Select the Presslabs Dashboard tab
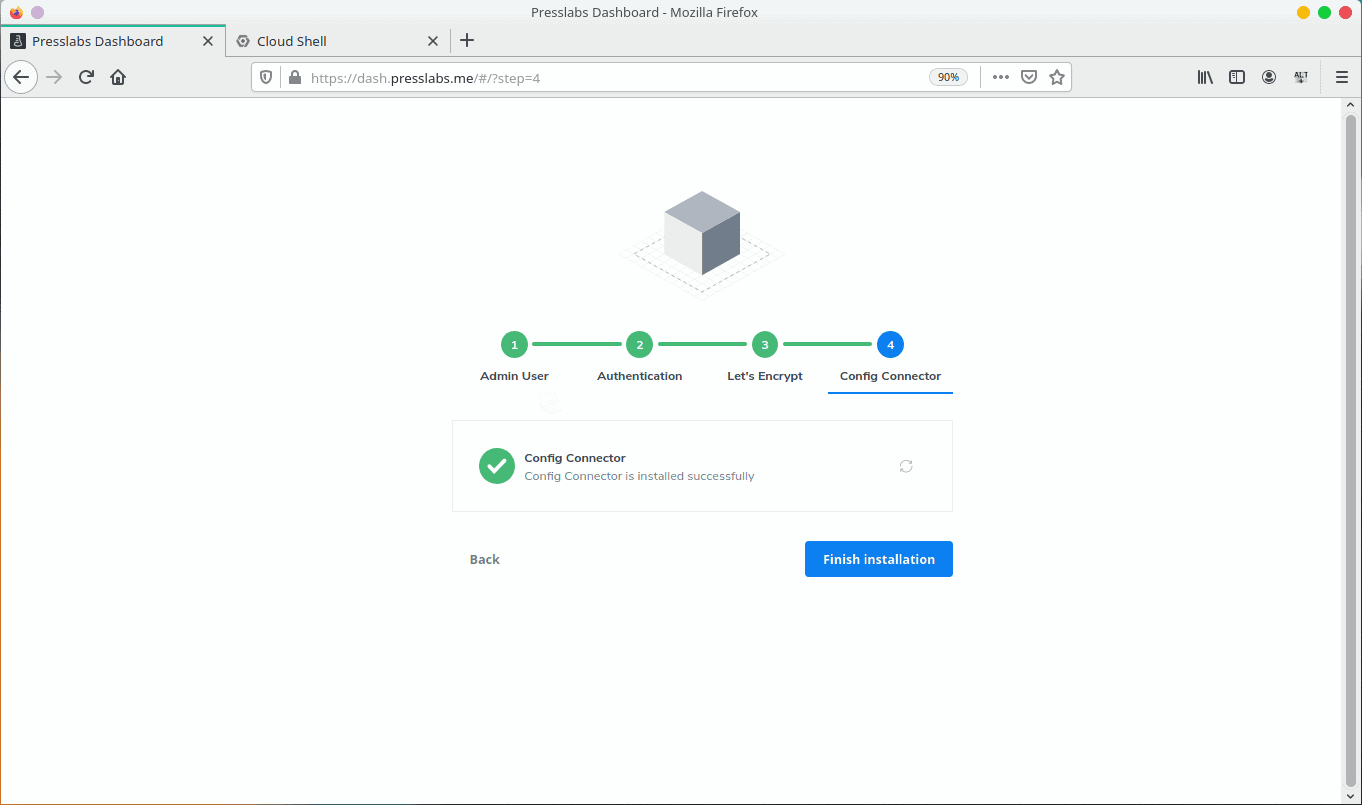The width and height of the screenshot is (1362, 805). (x=112, y=41)
